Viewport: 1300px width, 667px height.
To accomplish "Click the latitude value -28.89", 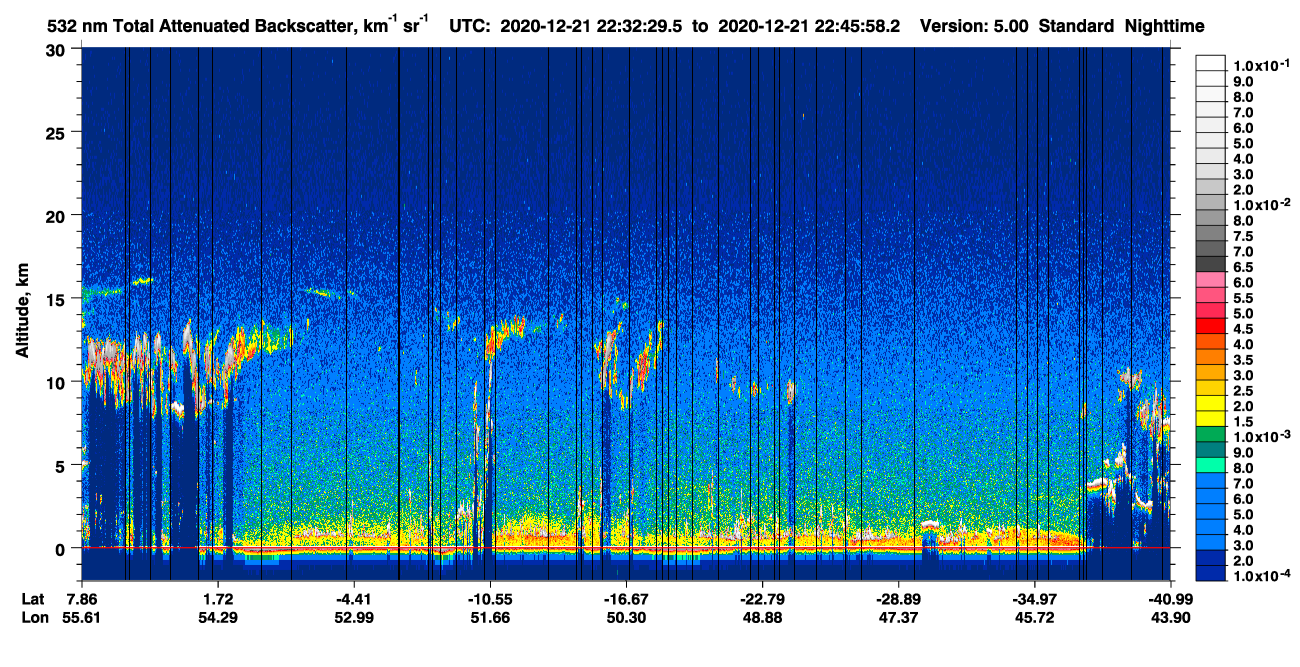I will pyautogui.click(x=898, y=599).
